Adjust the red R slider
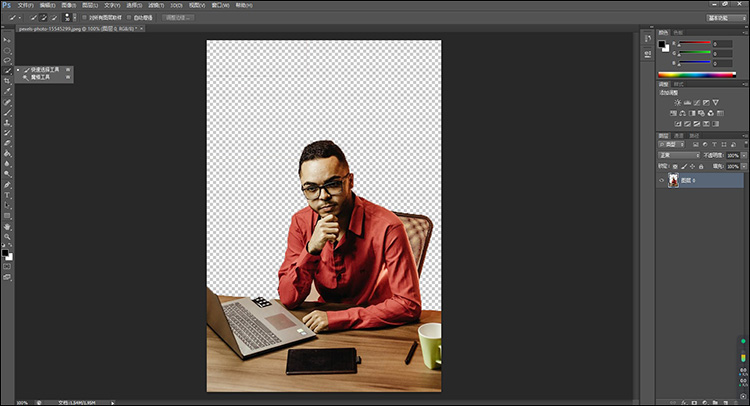This screenshot has height=406, width=750. pos(695,43)
